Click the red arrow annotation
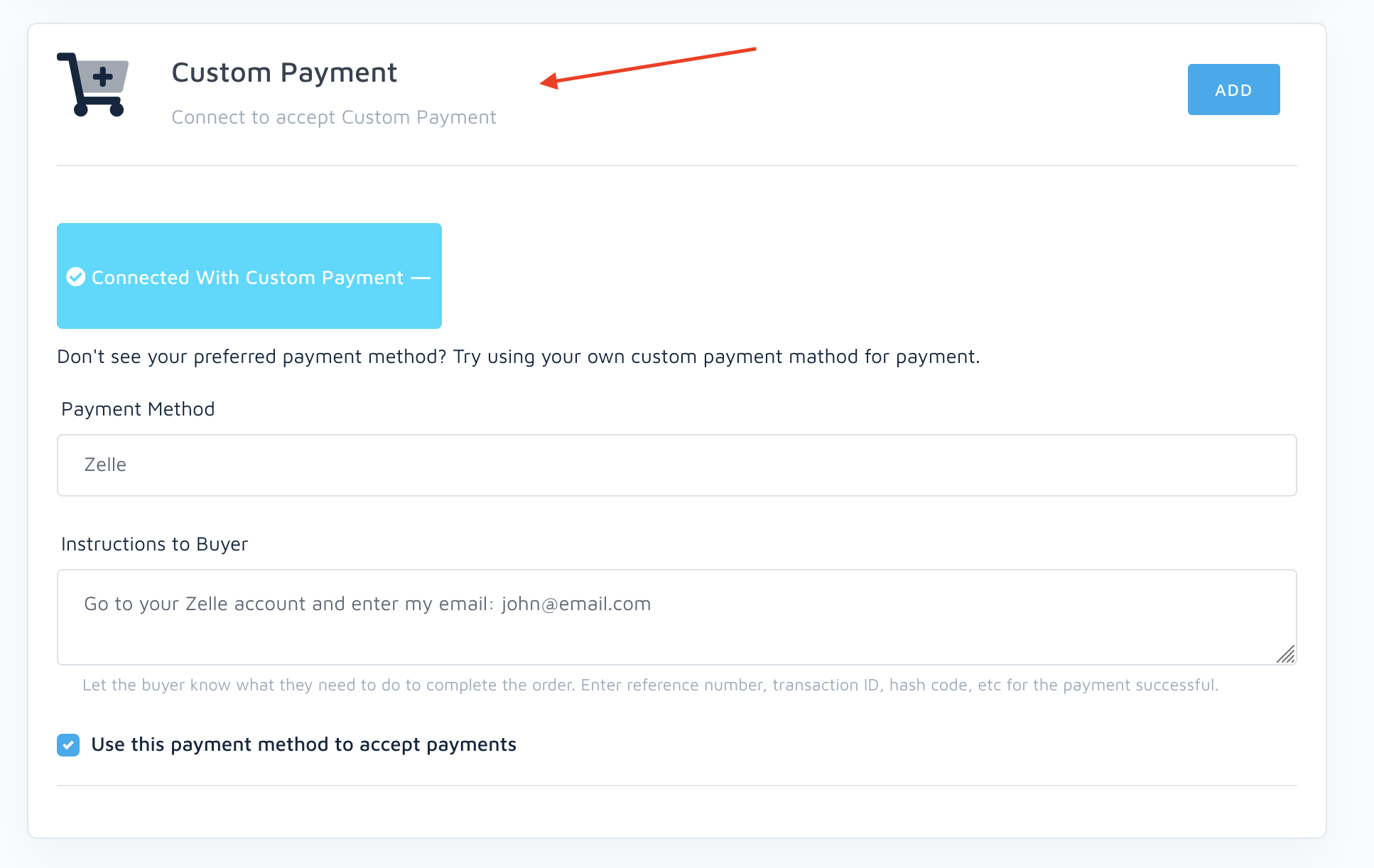Screen dimensions: 1374x868 point(648,65)
